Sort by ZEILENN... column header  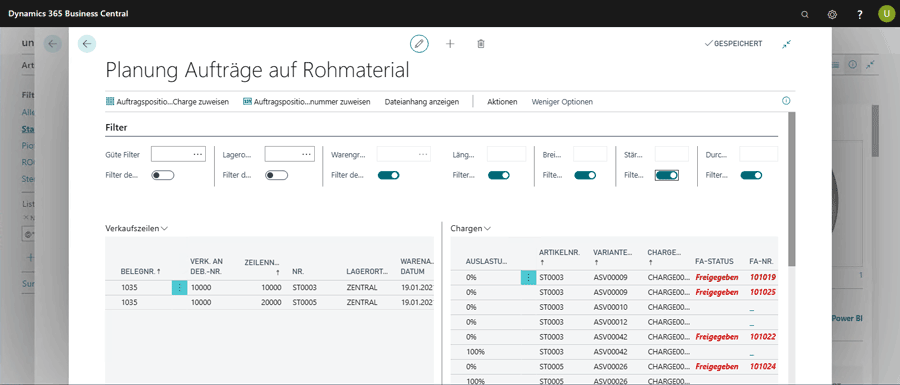(x=263, y=266)
